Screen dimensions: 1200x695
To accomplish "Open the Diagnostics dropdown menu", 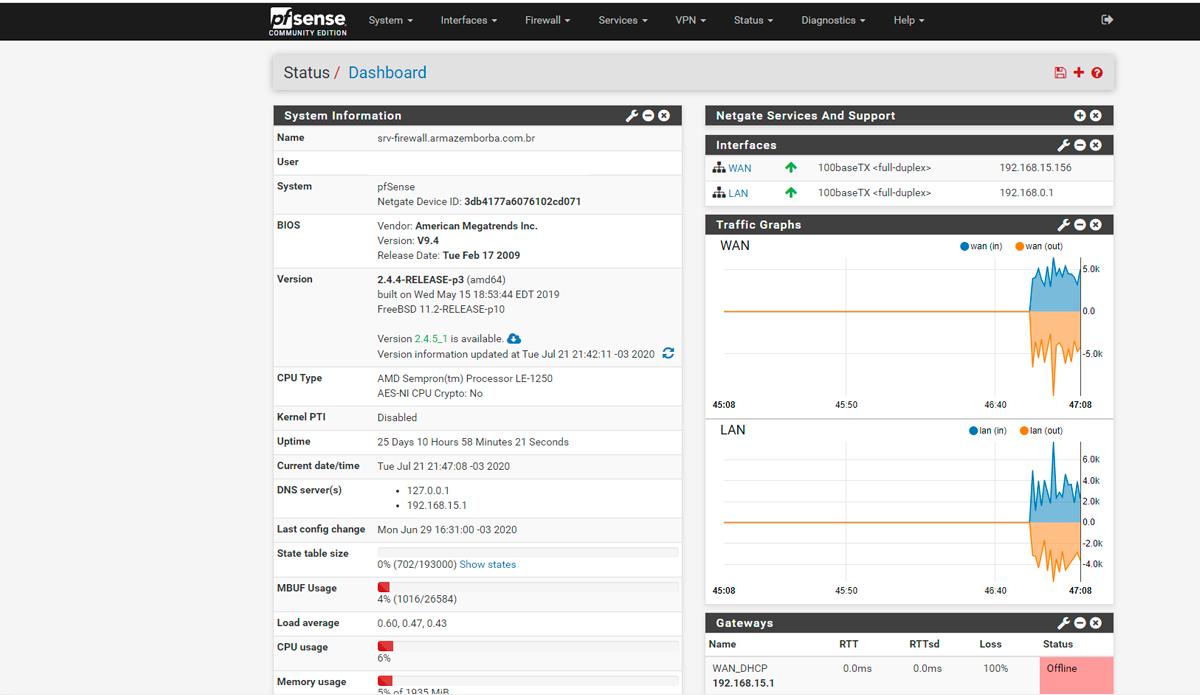I will [x=833, y=20].
